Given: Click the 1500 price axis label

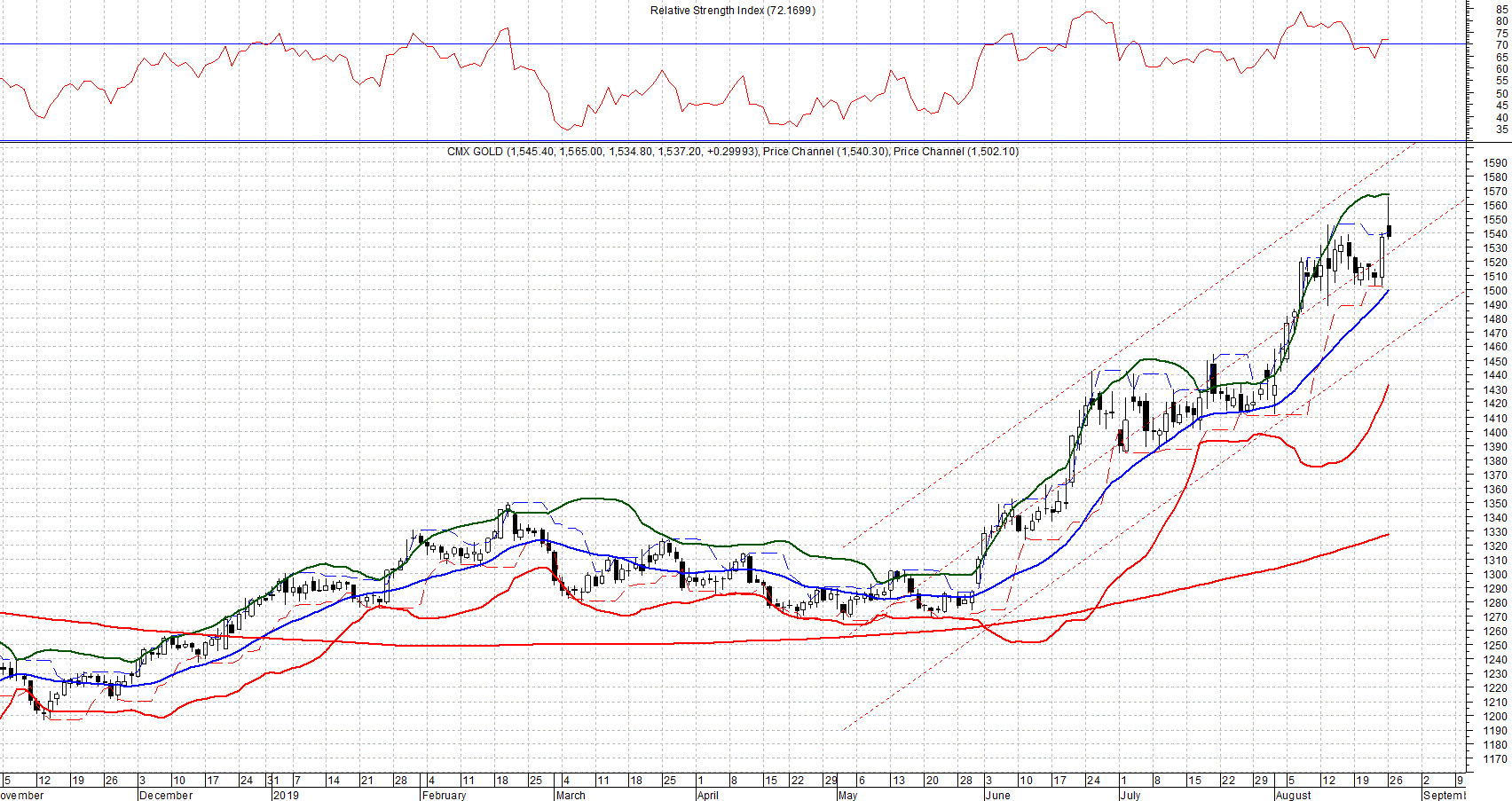Looking at the screenshot, I should (x=1495, y=291).
